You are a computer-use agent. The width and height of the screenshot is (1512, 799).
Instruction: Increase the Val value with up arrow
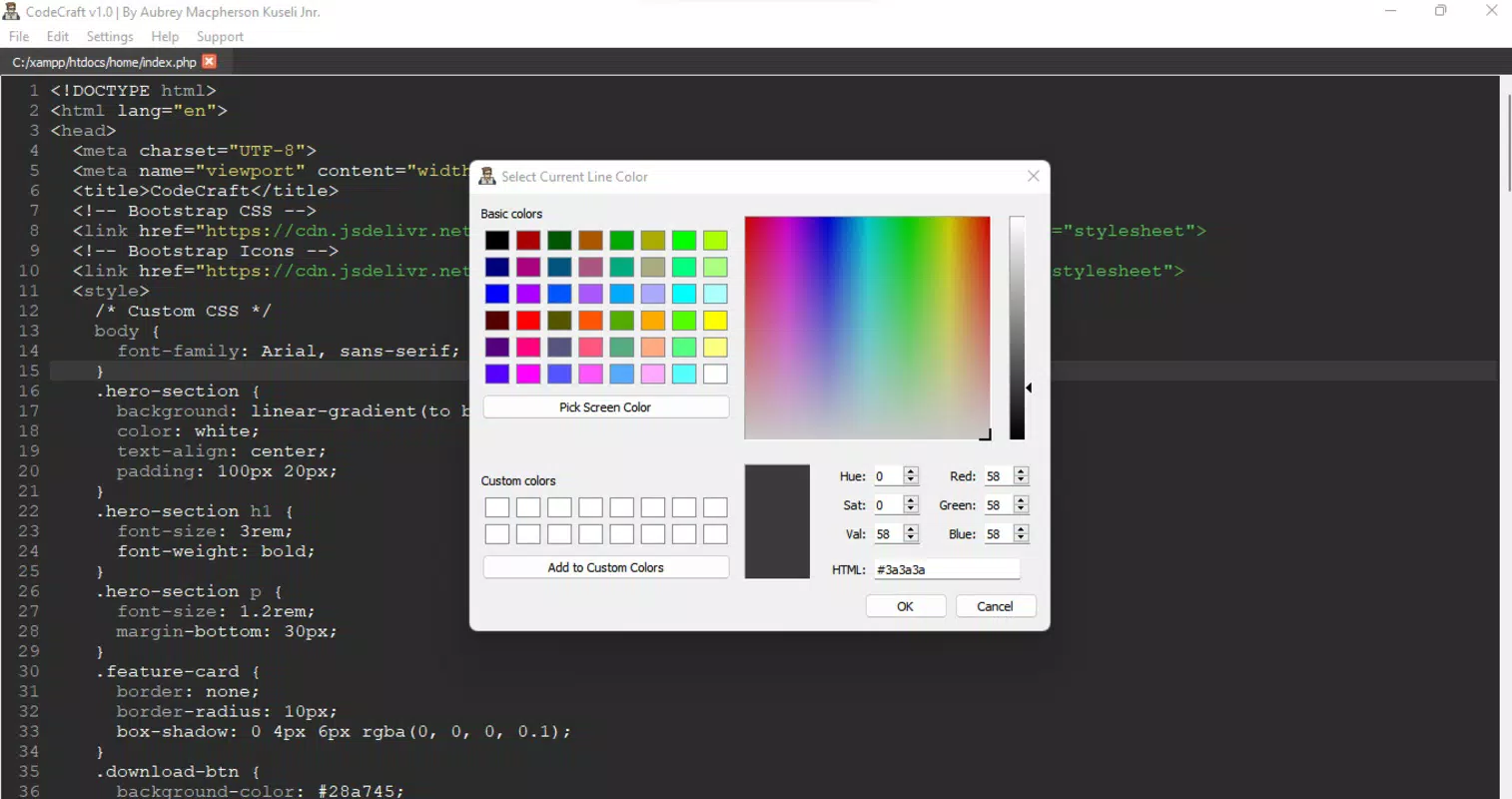click(911, 529)
